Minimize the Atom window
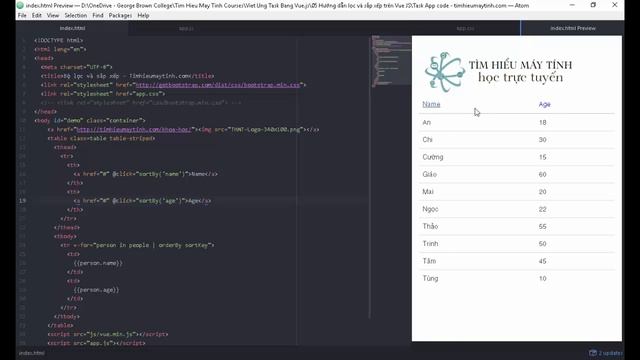This screenshot has width=640, height=360. click(572, 5)
